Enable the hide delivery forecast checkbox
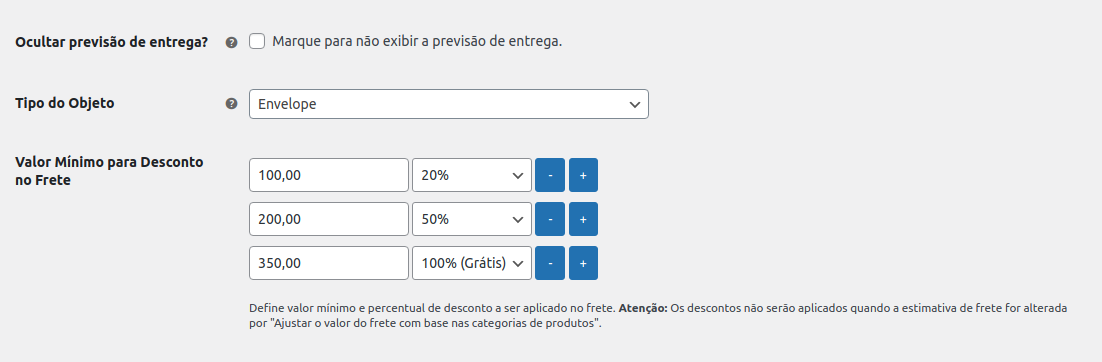The image size is (1102, 362). click(x=257, y=41)
